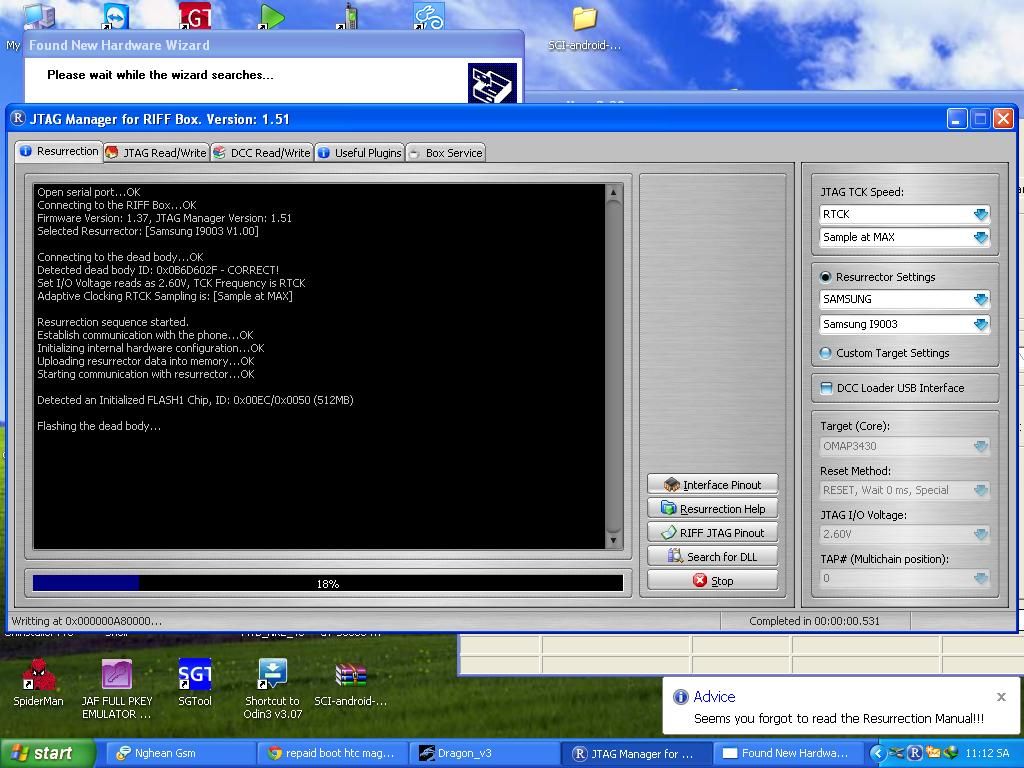Open the SGTool desktop shortcut
Image resolution: width=1024 pixels, height=768 pixels.
pos(195,682)
